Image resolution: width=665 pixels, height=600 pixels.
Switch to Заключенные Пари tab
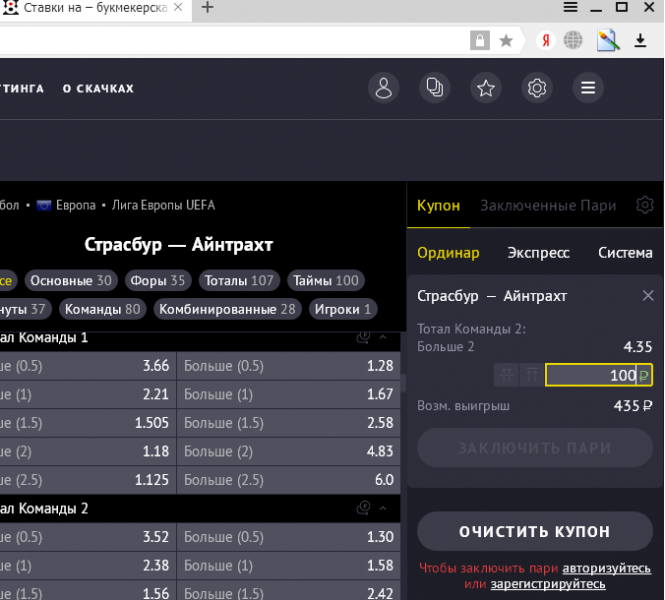coord(548,205)
